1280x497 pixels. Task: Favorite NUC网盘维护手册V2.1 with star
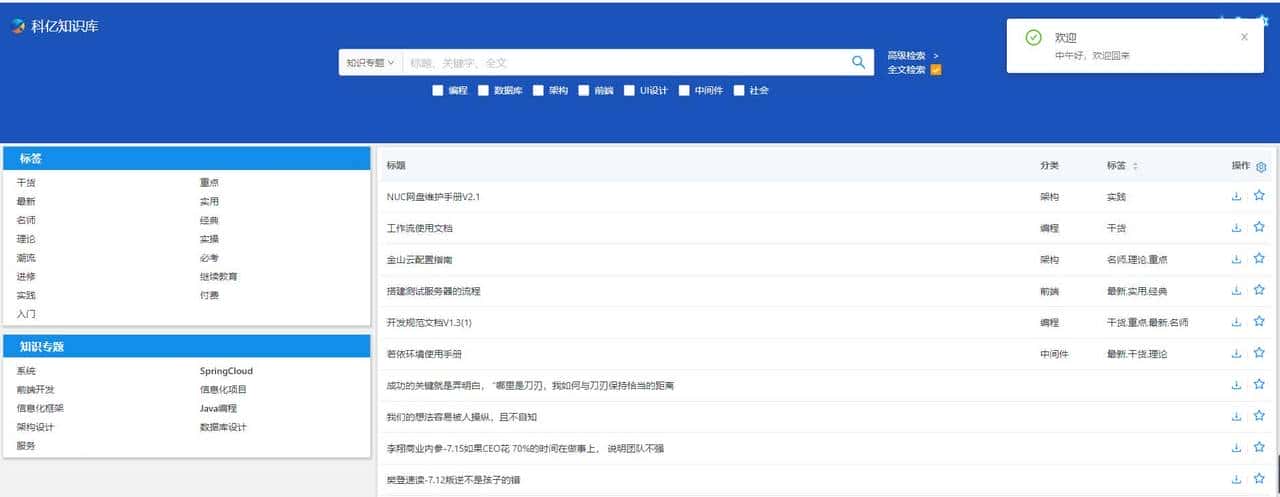tap(1259, 197)
